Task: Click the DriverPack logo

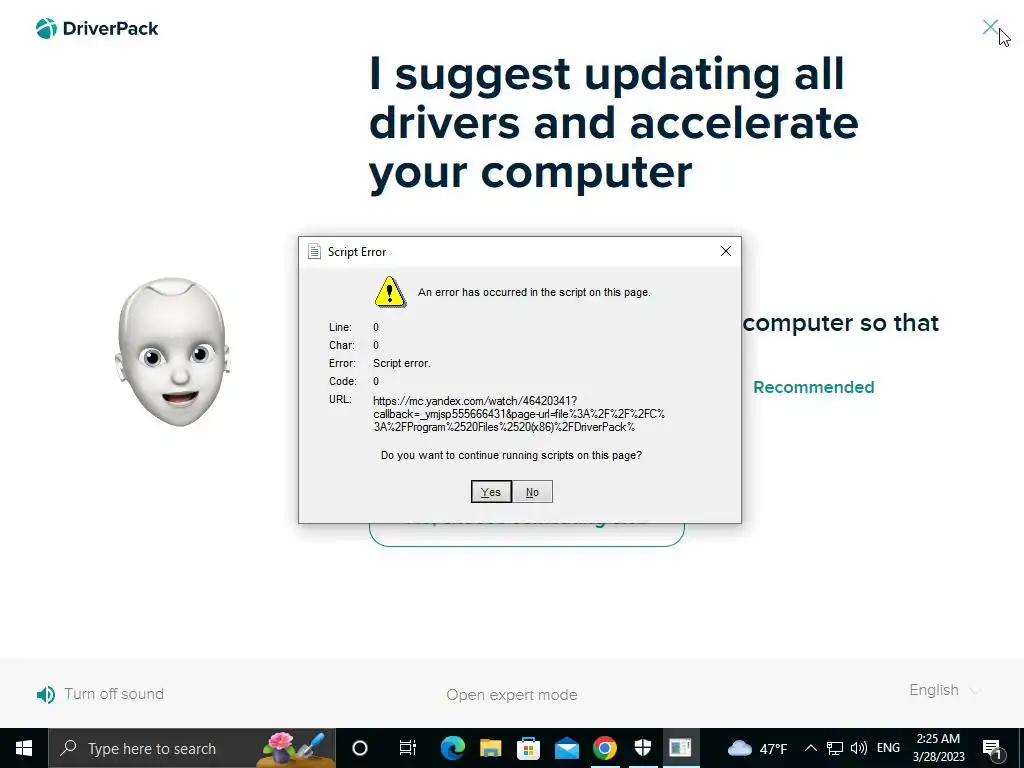Action: point(97,29)
